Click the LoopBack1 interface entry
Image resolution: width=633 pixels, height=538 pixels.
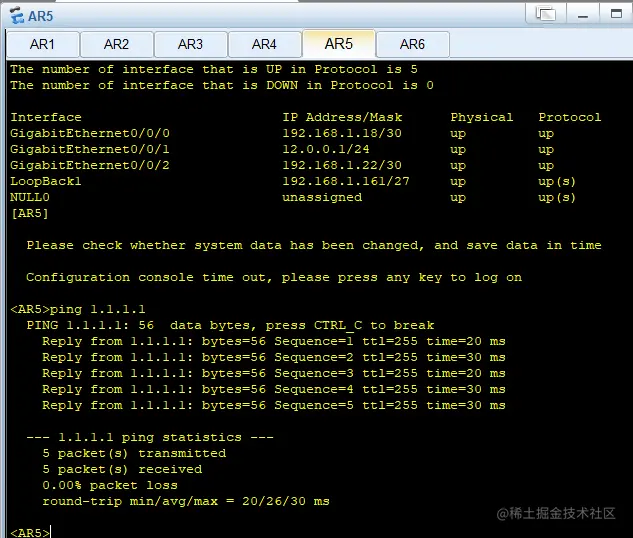46,181
